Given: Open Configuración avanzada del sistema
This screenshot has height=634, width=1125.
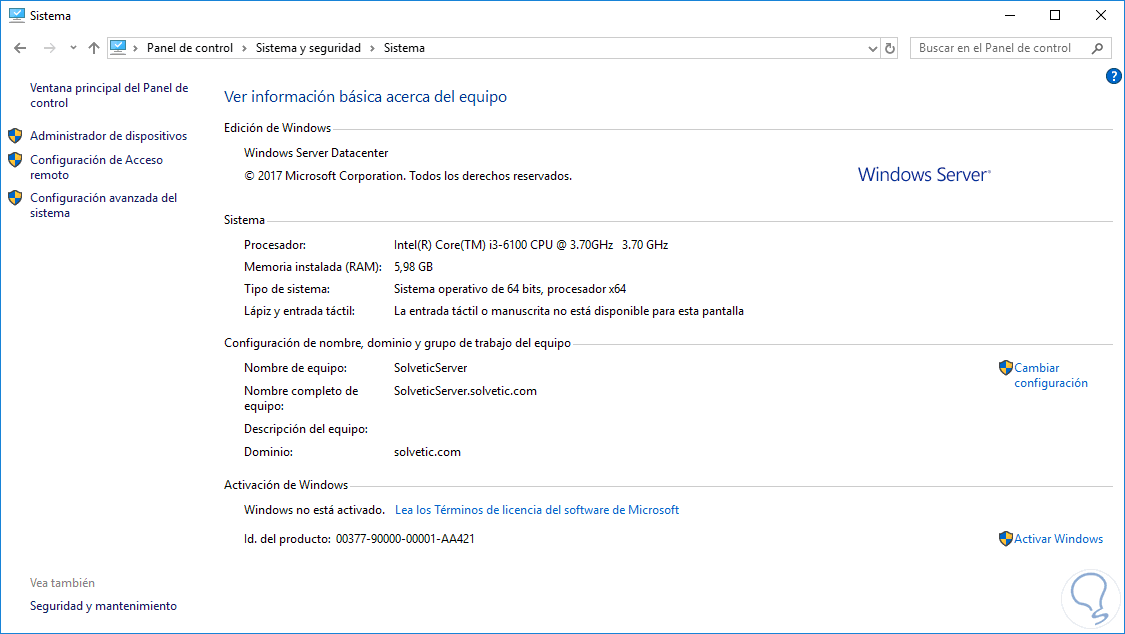Looking at the screenshot, I should (103, 205).
